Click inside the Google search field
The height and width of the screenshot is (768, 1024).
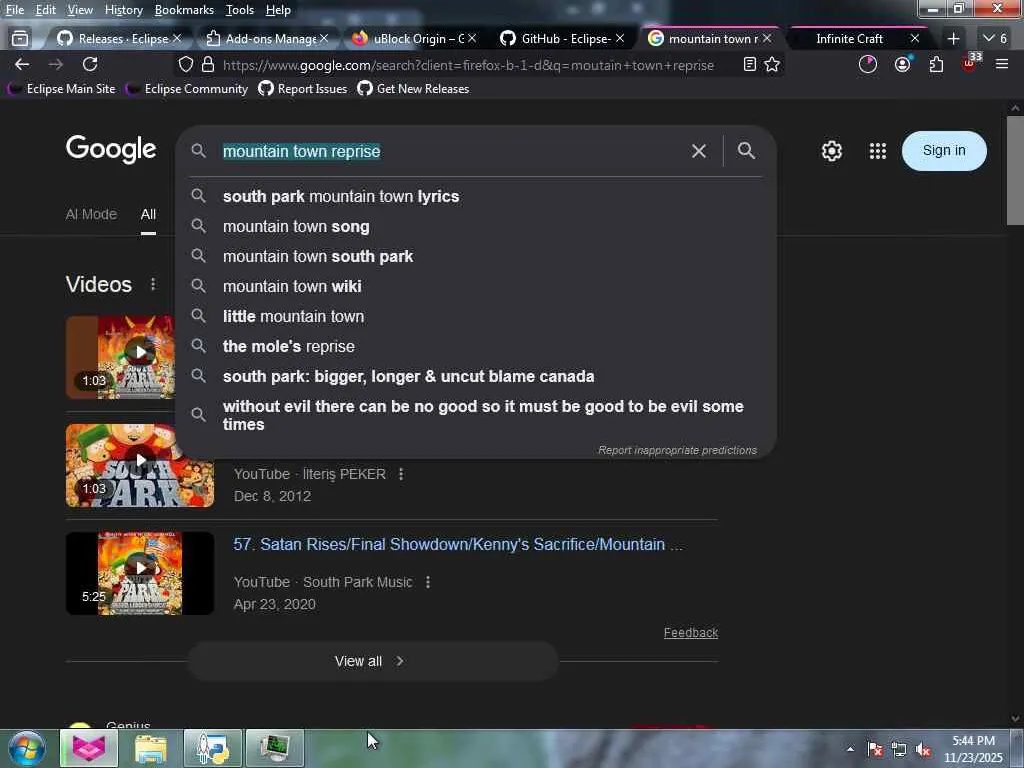click(x=451, y=151)
